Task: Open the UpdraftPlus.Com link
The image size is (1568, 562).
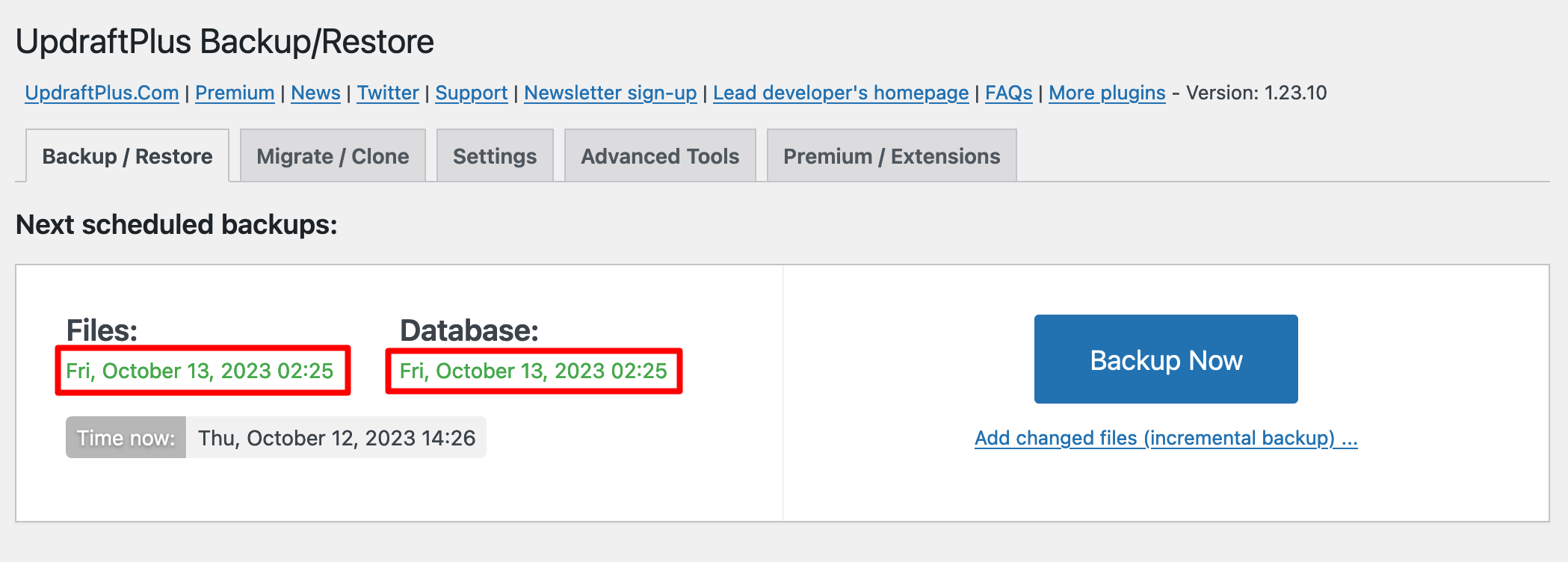Action: pos(102,93)
